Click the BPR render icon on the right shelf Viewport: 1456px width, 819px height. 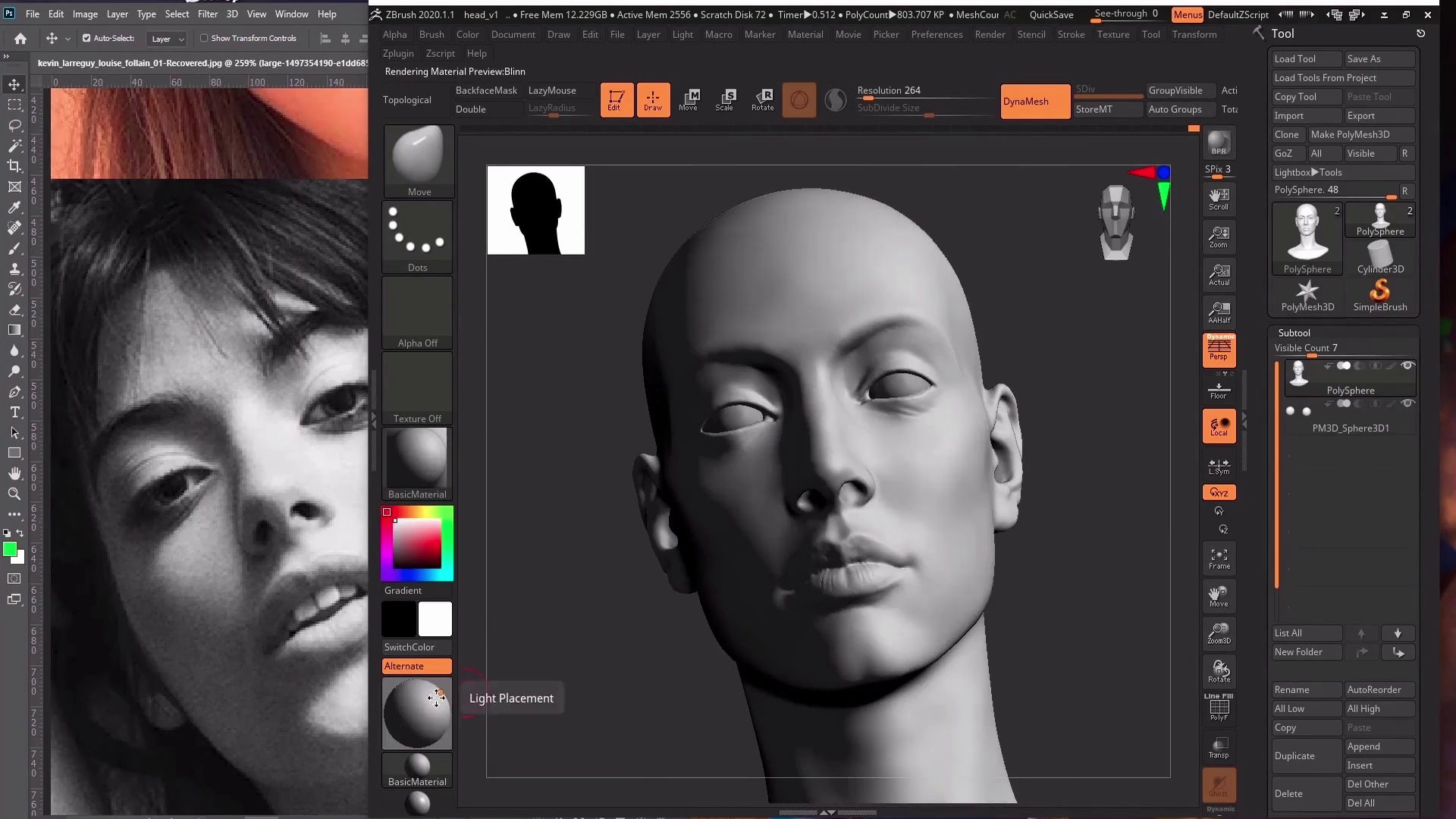(x=1219, y=143)
